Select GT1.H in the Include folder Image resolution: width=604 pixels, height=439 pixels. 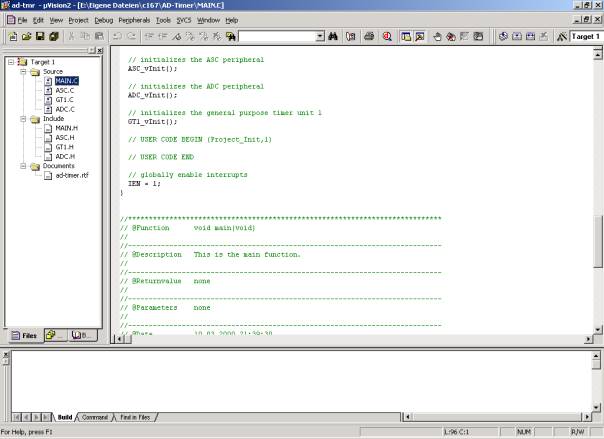click(x=64, y=147)
